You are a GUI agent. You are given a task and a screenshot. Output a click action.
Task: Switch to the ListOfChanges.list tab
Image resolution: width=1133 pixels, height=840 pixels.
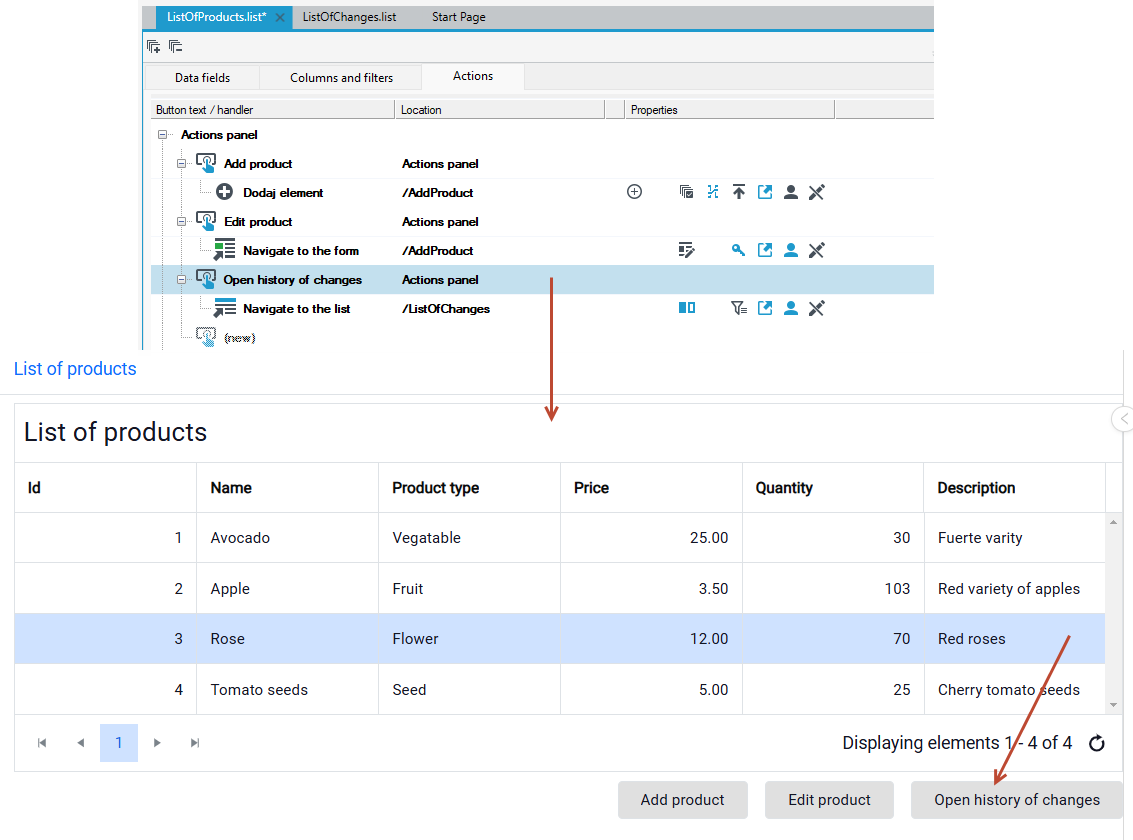point(349,17)
